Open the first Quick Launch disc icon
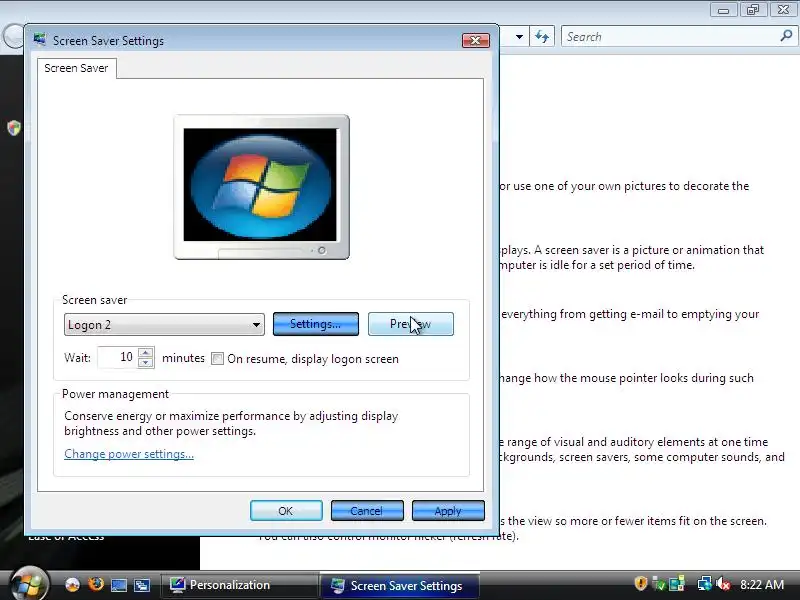800x600 pixels. pos(72,585)
